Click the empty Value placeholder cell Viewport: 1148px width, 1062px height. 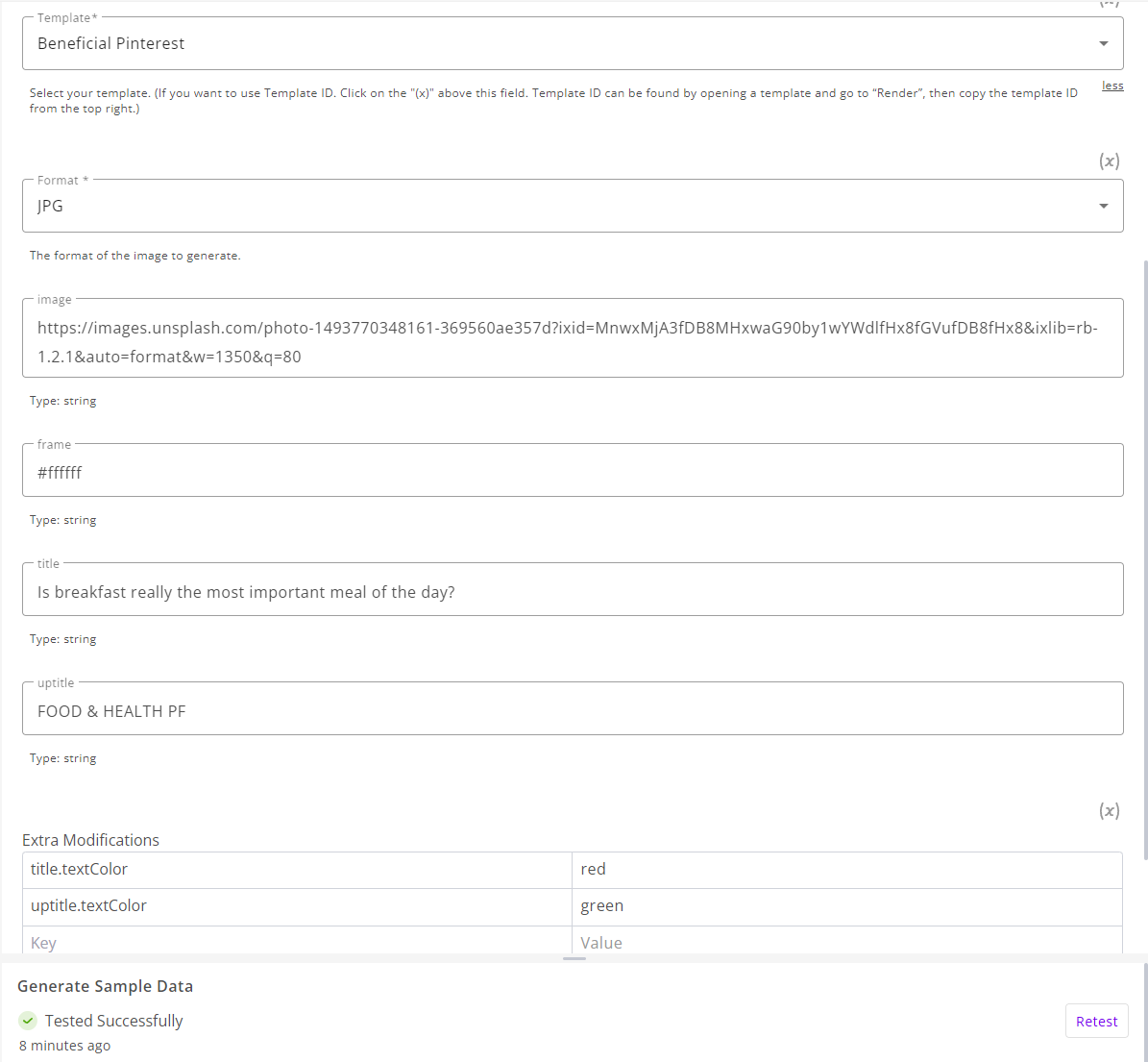pyautogui.click(x=845, y=943)
